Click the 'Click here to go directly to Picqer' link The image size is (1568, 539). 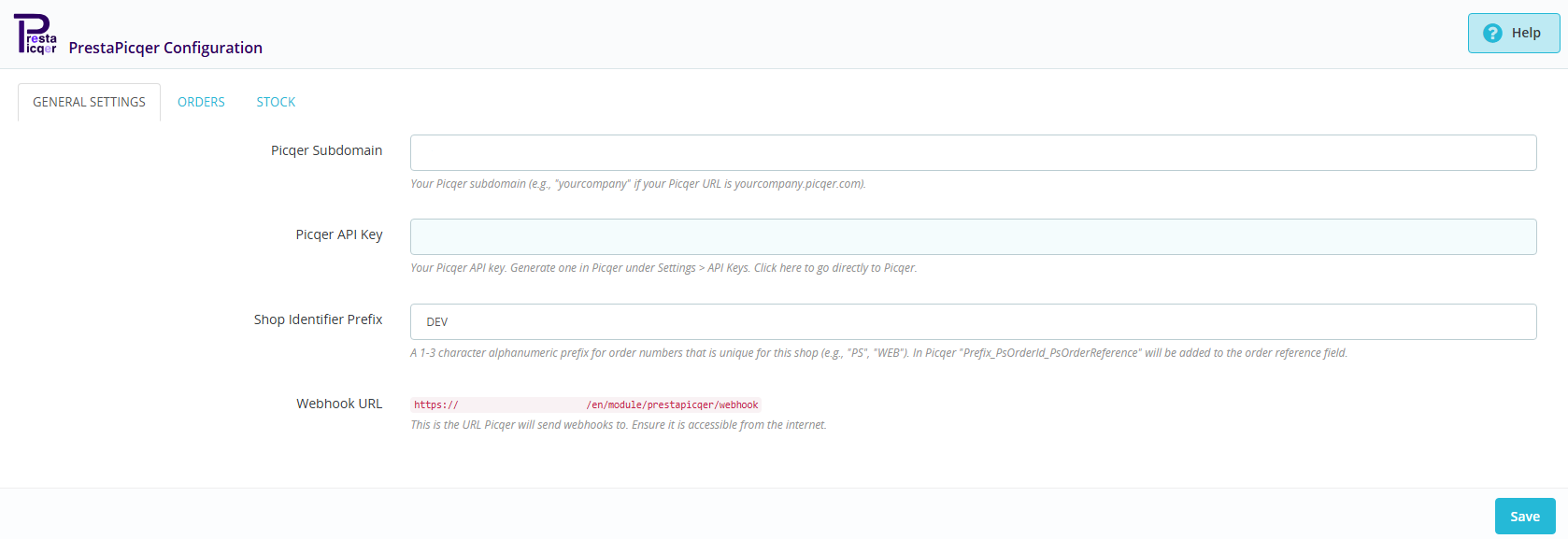[835, 268]
